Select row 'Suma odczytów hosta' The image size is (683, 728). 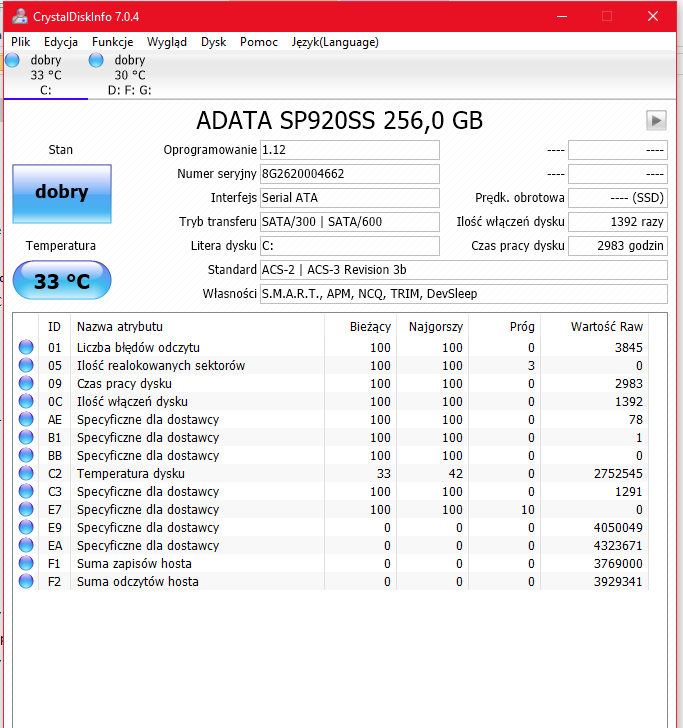331,581
